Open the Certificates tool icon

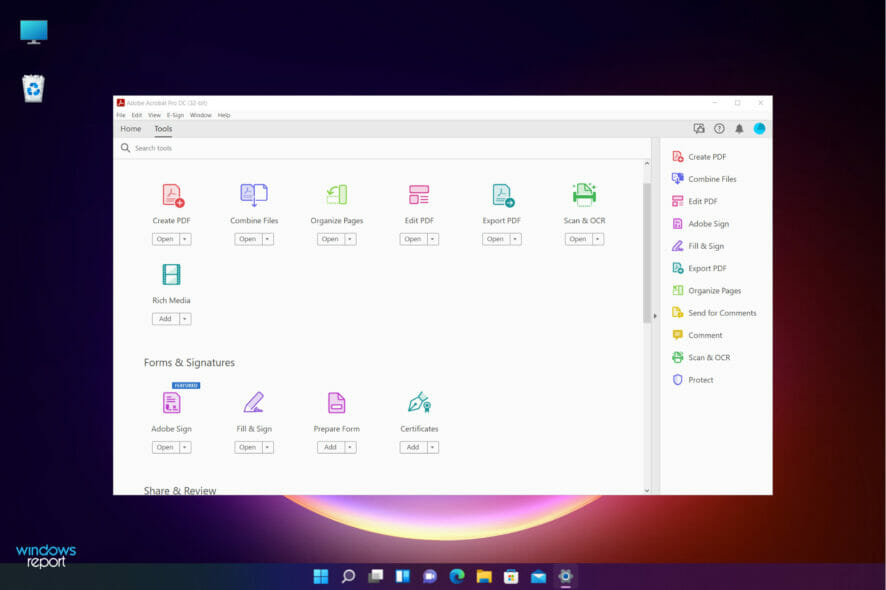coord(419,402)
